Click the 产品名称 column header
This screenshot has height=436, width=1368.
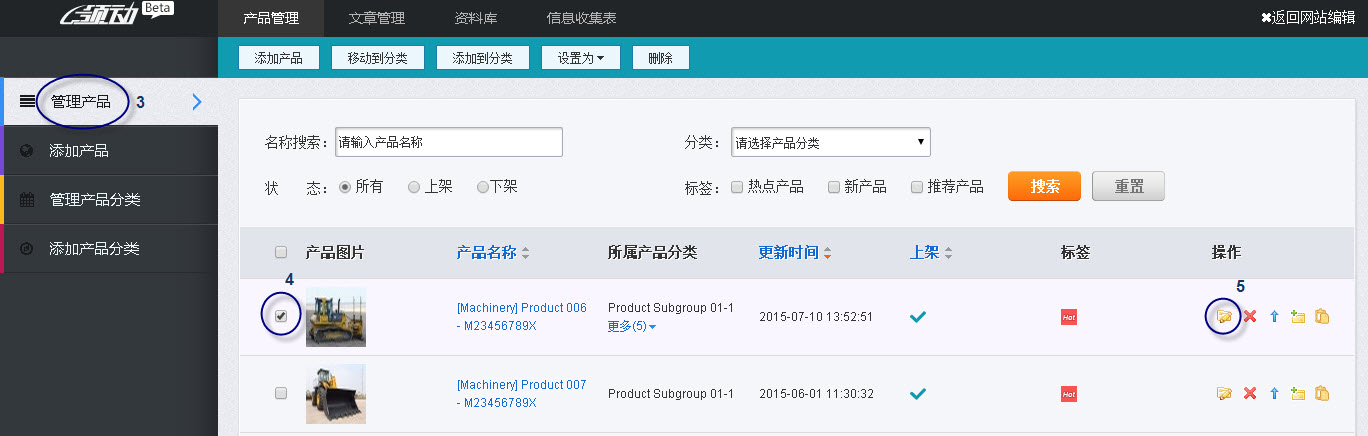(486, 253)
